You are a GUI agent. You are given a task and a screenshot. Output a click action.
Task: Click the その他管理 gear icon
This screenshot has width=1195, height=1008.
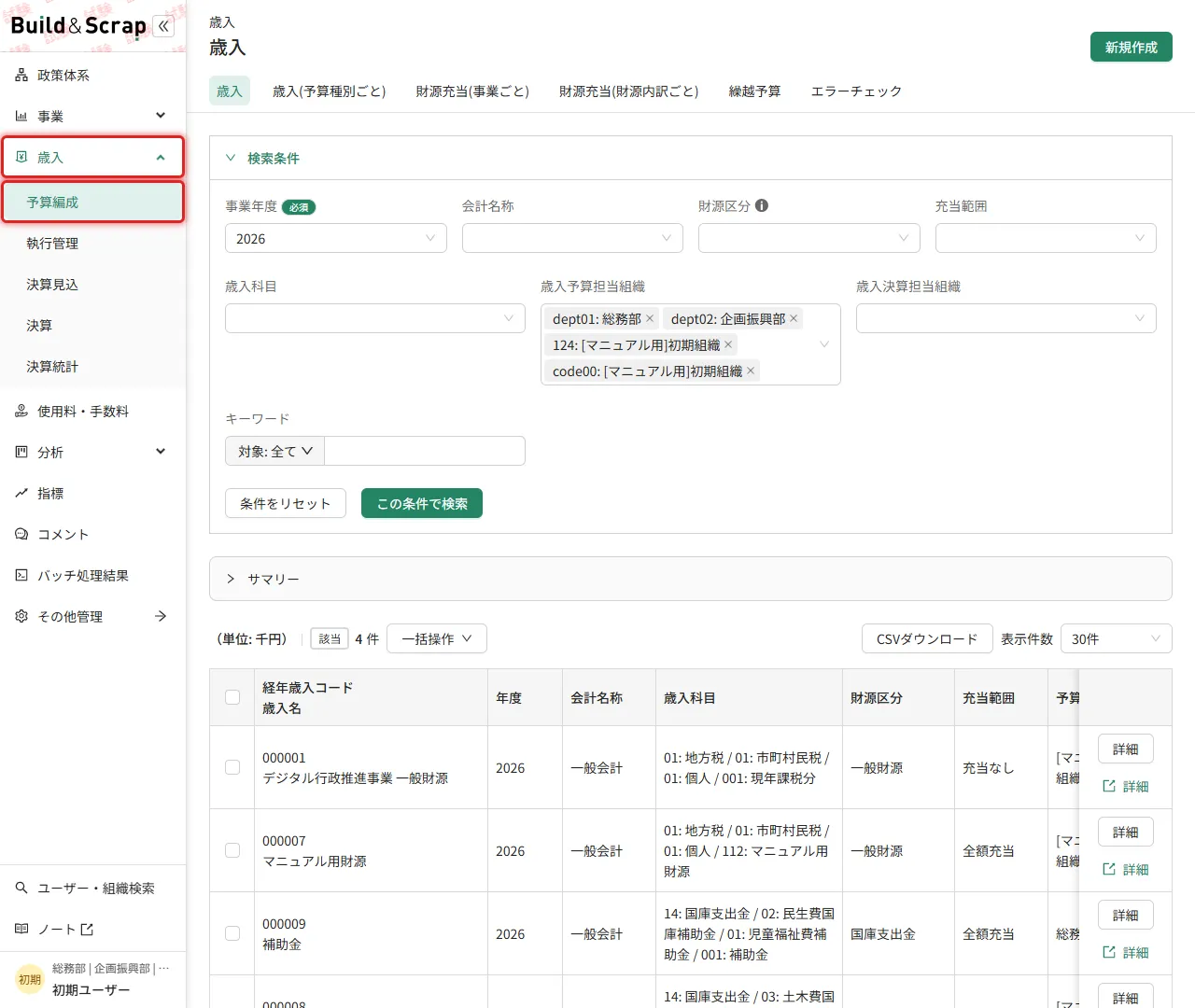pos(21,617)
